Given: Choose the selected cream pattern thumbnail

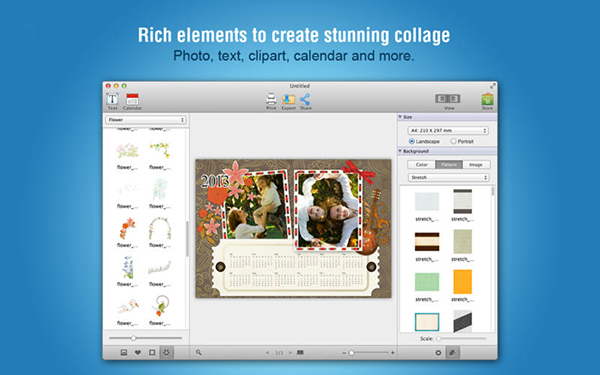Looking at the screenshot, I should [427, 322].
